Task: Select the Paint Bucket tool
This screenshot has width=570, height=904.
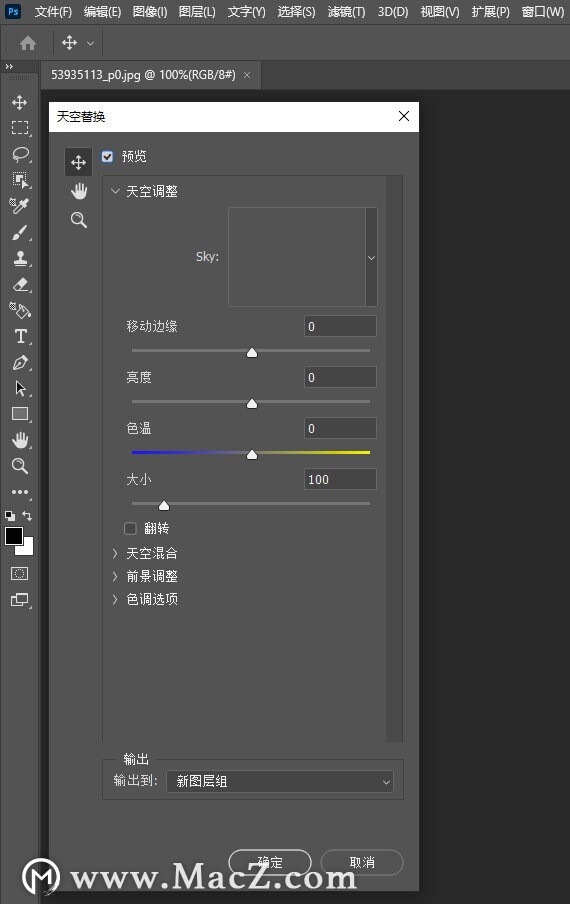Action: pyautogui.click(x=20, y=310)
